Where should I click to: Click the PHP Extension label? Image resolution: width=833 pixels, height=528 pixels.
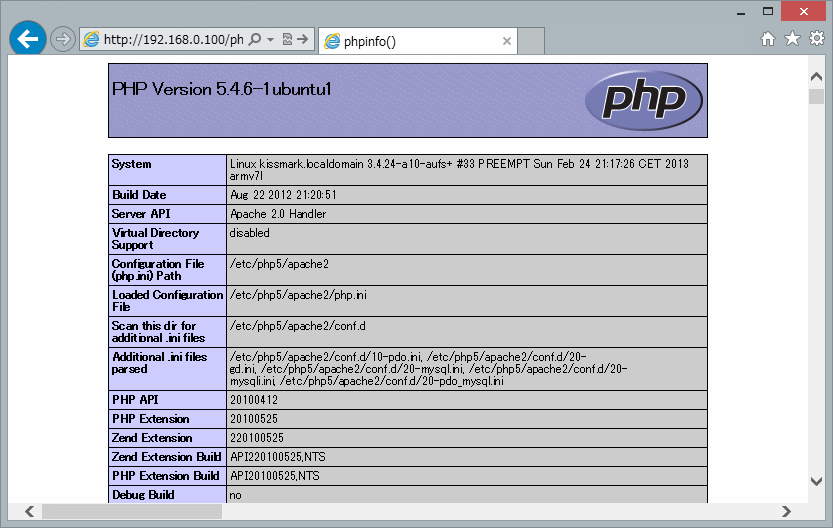(x=150, y=419)
